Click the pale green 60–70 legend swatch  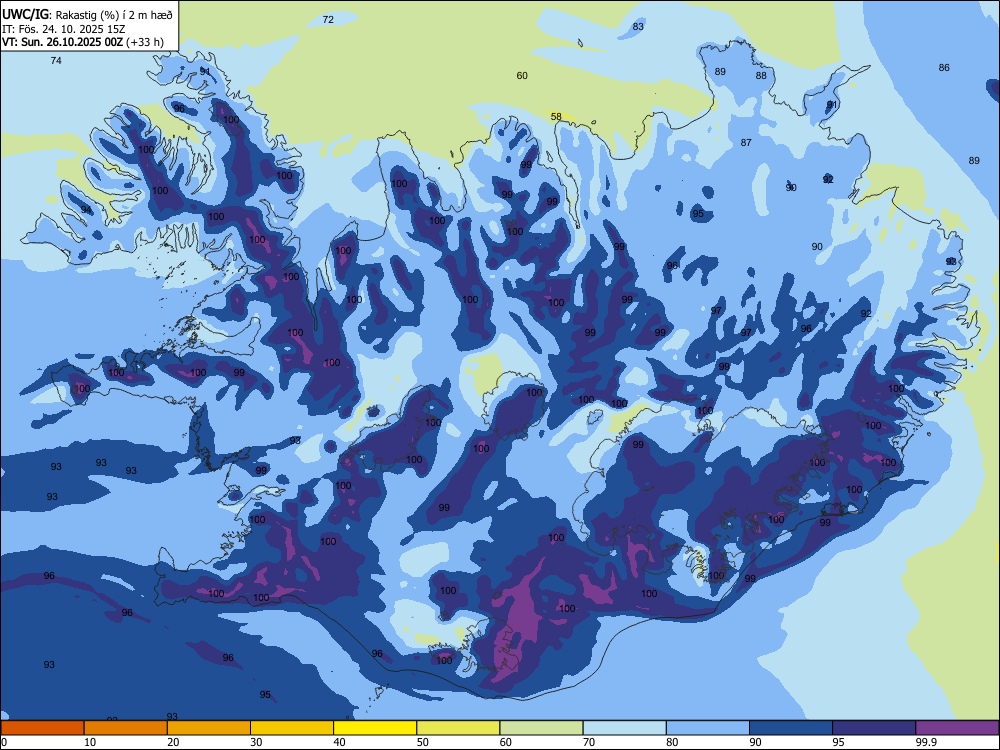[x=541, y=728]
